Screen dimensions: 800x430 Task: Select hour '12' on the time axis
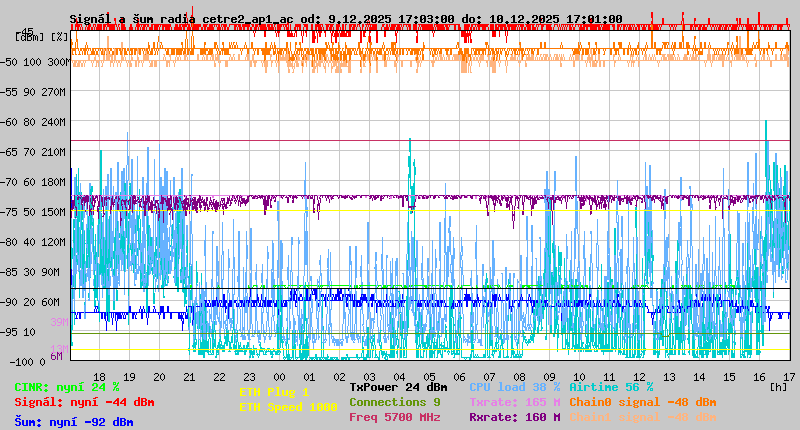click(x=640, y=377)
